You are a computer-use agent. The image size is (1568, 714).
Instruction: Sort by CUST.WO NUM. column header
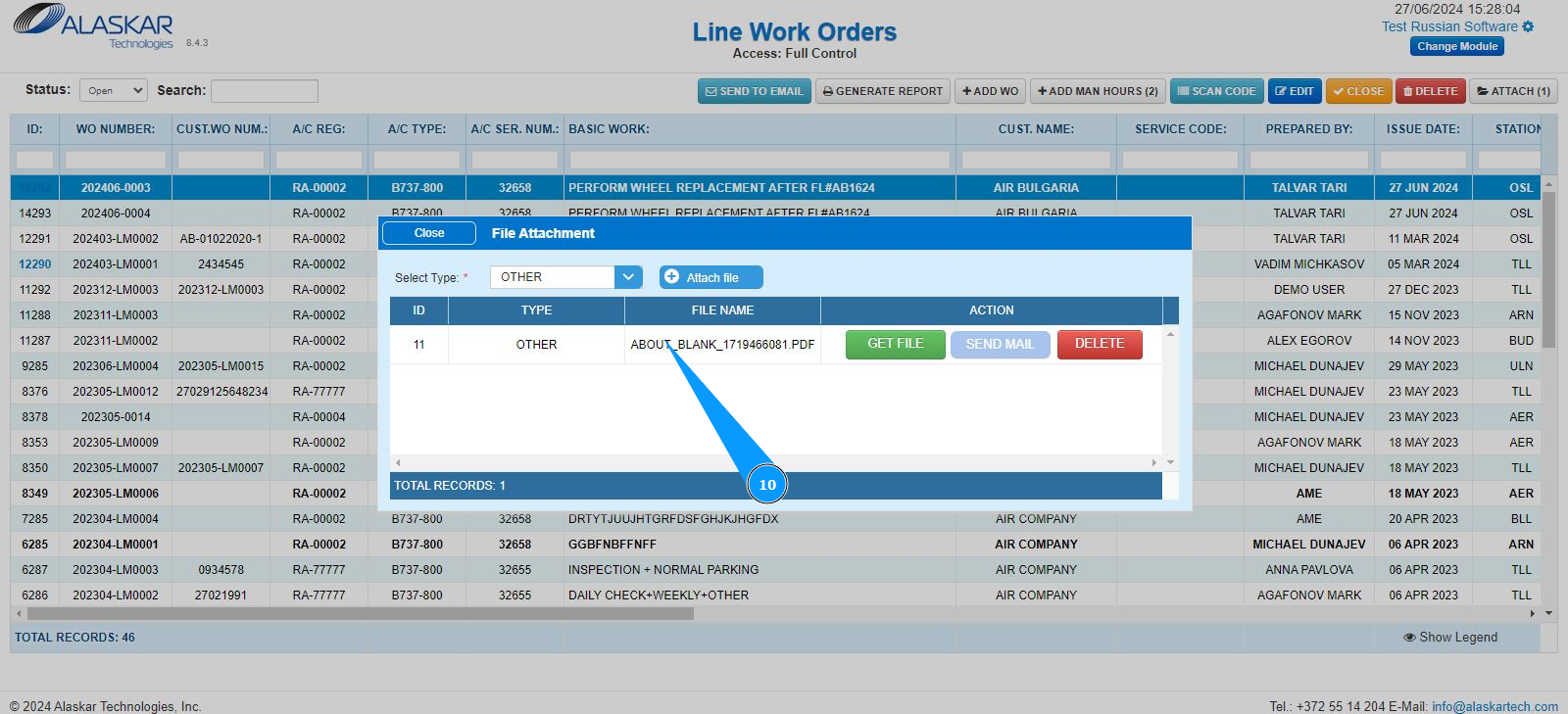tap(221, 129)
